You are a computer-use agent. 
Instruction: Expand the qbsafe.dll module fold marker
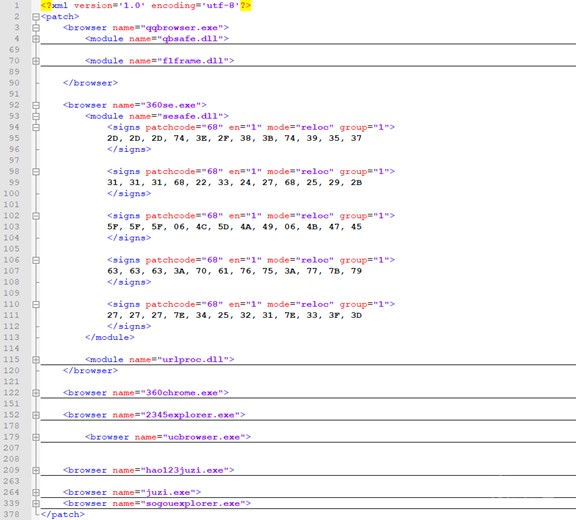(36, 39)
